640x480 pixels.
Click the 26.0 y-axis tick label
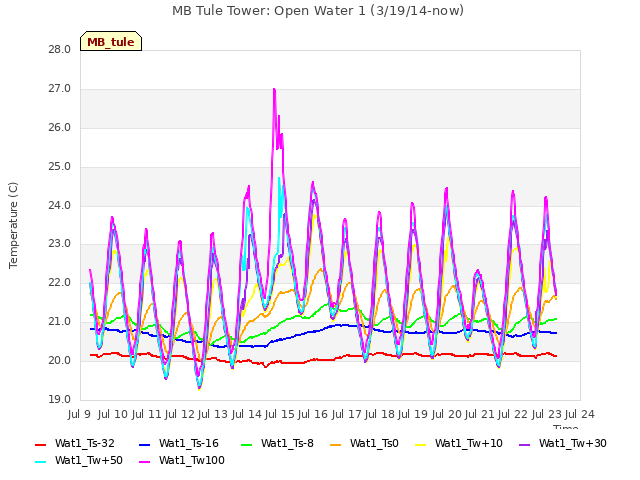pyautogui.click(x=60, y=128)
